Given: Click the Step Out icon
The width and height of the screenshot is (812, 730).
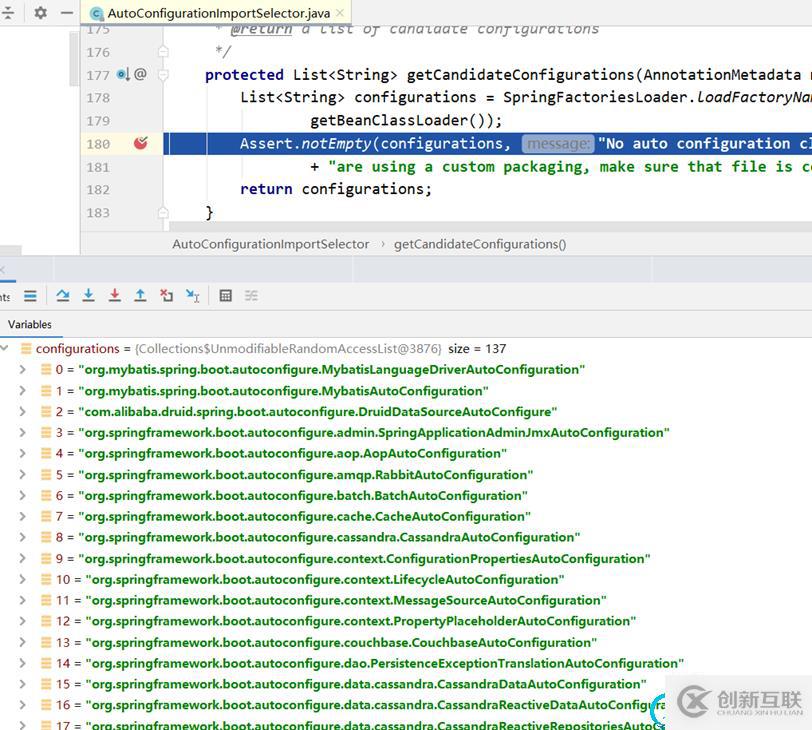Looking at the screenshot, I should 140,295.
